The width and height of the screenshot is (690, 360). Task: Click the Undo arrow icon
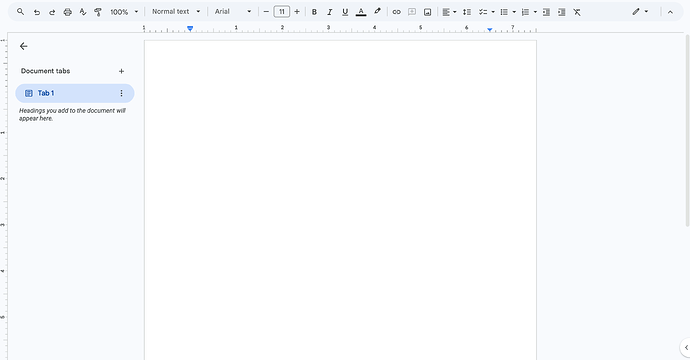tap(37, 12)
